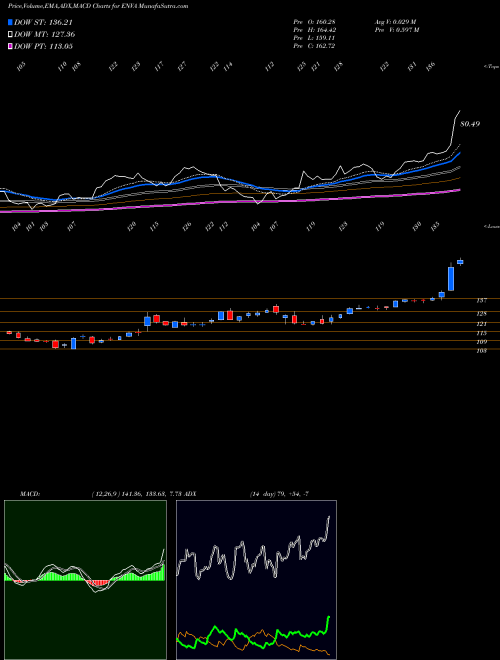Click the tall blue candlestick near the chart's right edge
This screenshot has height=660, width=500.
pyautogui.click(x=451, y=277)
